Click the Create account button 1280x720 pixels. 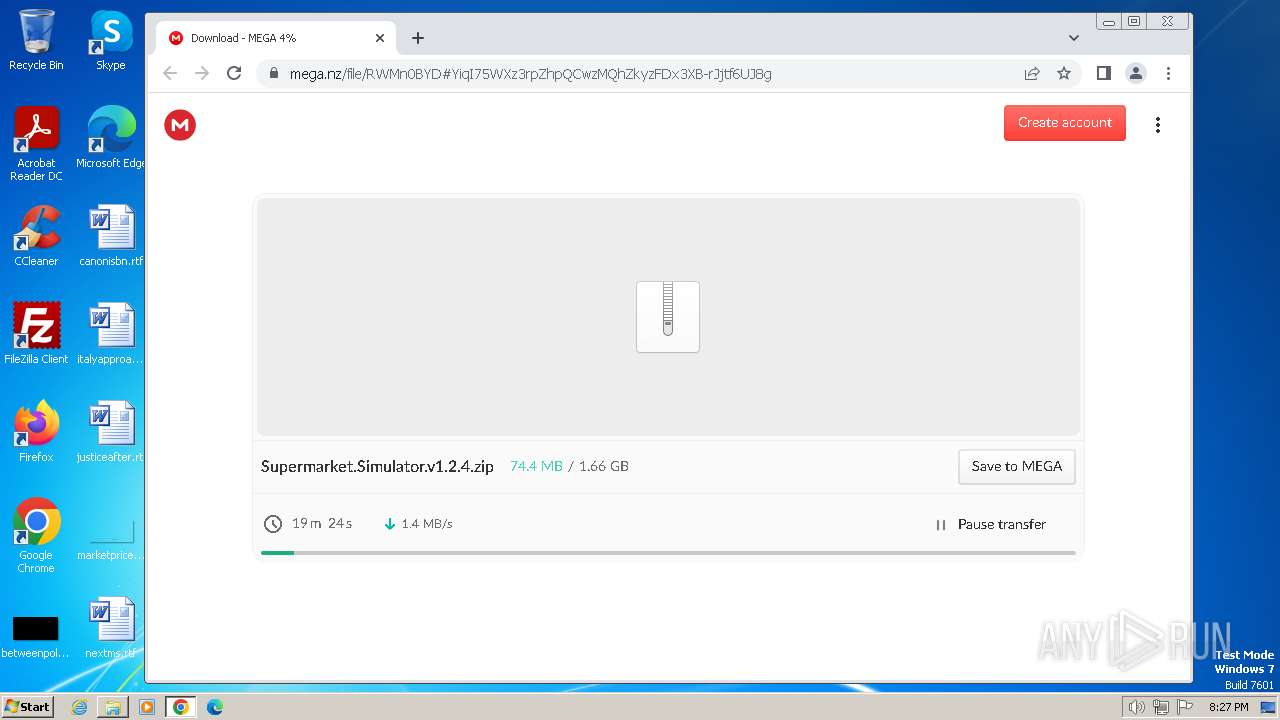pos(1065,123)
